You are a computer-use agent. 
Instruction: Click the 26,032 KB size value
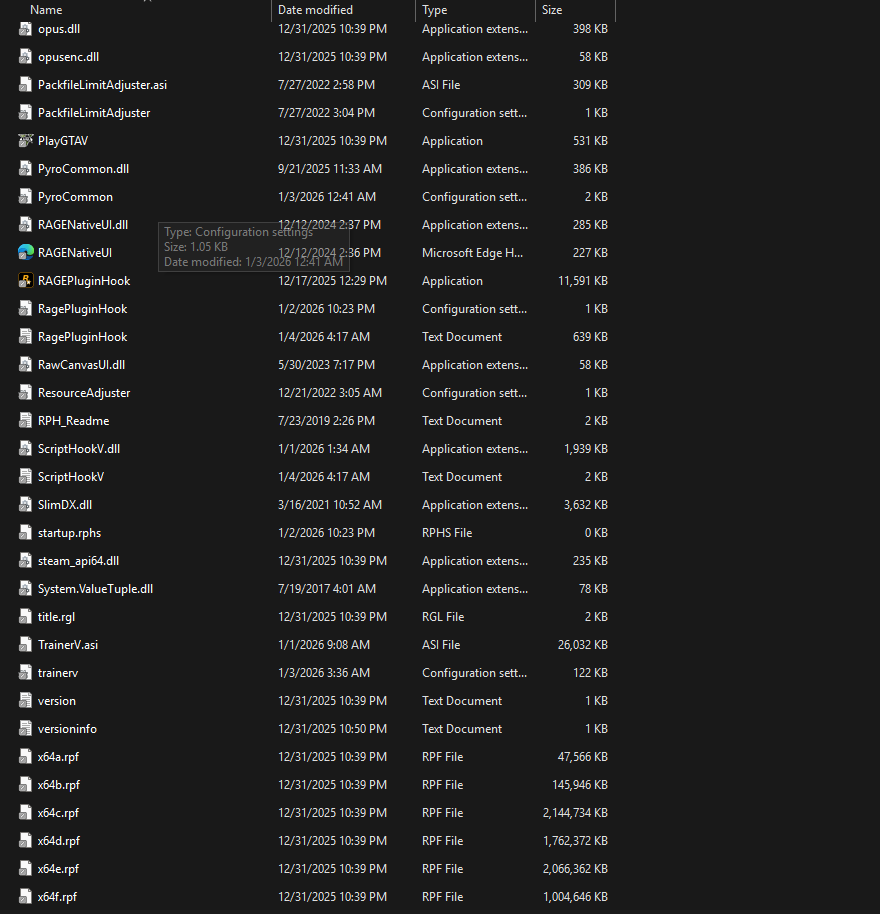583,644
